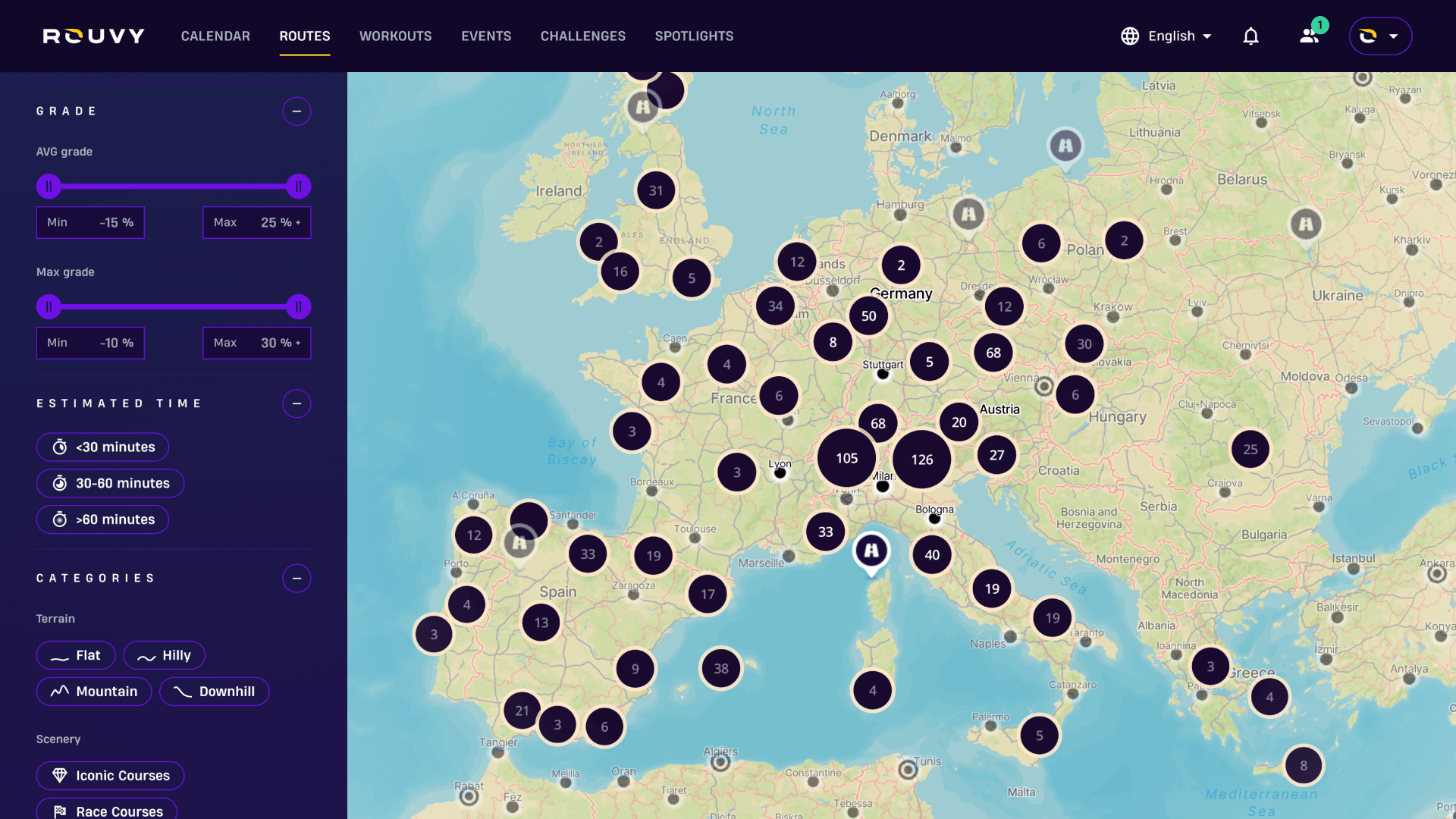Collapse the ESTIMATED TIME section

297,403
